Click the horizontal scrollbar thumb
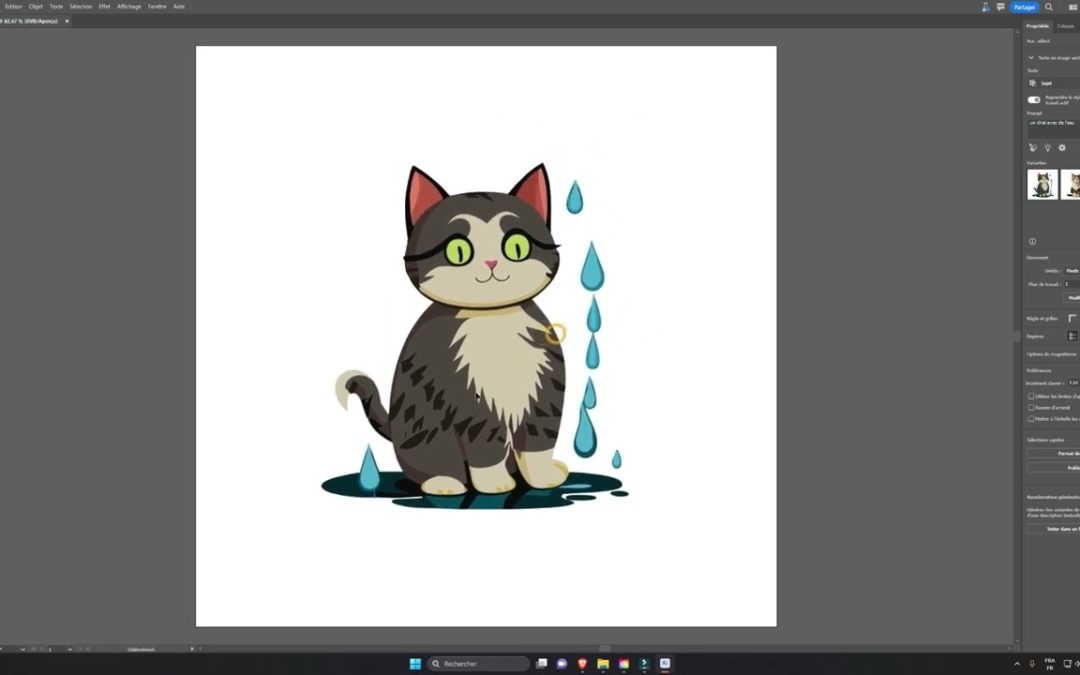Image resolution: width=1080 pixels, height=675 pixels. coord(605,649)
